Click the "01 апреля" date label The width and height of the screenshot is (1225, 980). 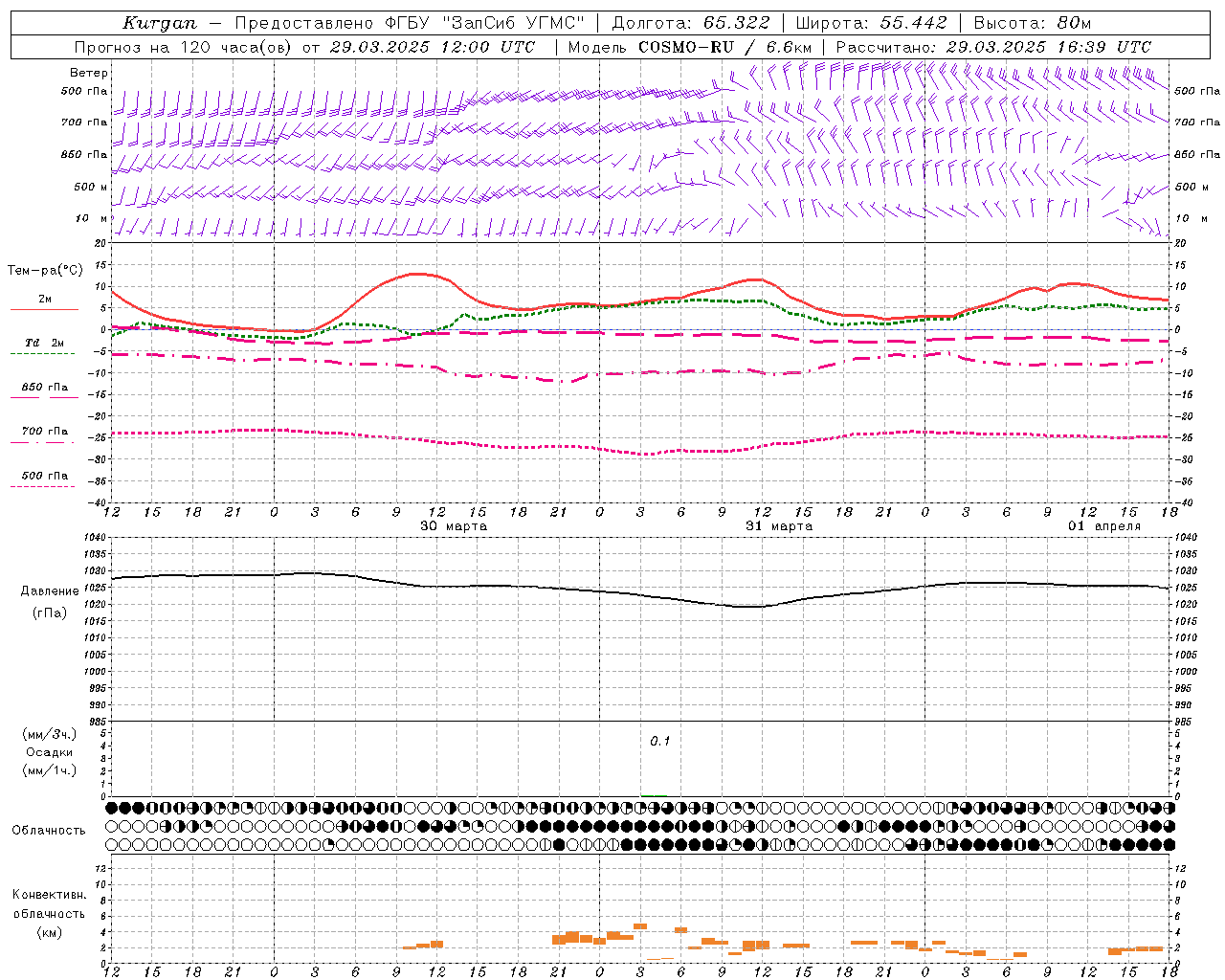click(x=1104, y=526)
